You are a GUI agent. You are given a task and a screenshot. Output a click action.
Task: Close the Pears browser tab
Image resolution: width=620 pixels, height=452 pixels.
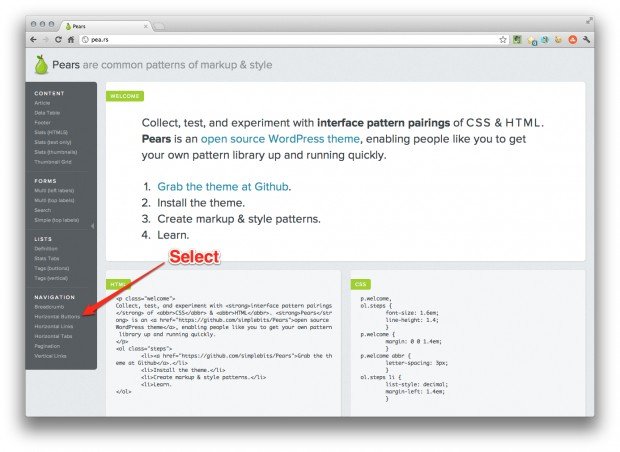point(146,26)
